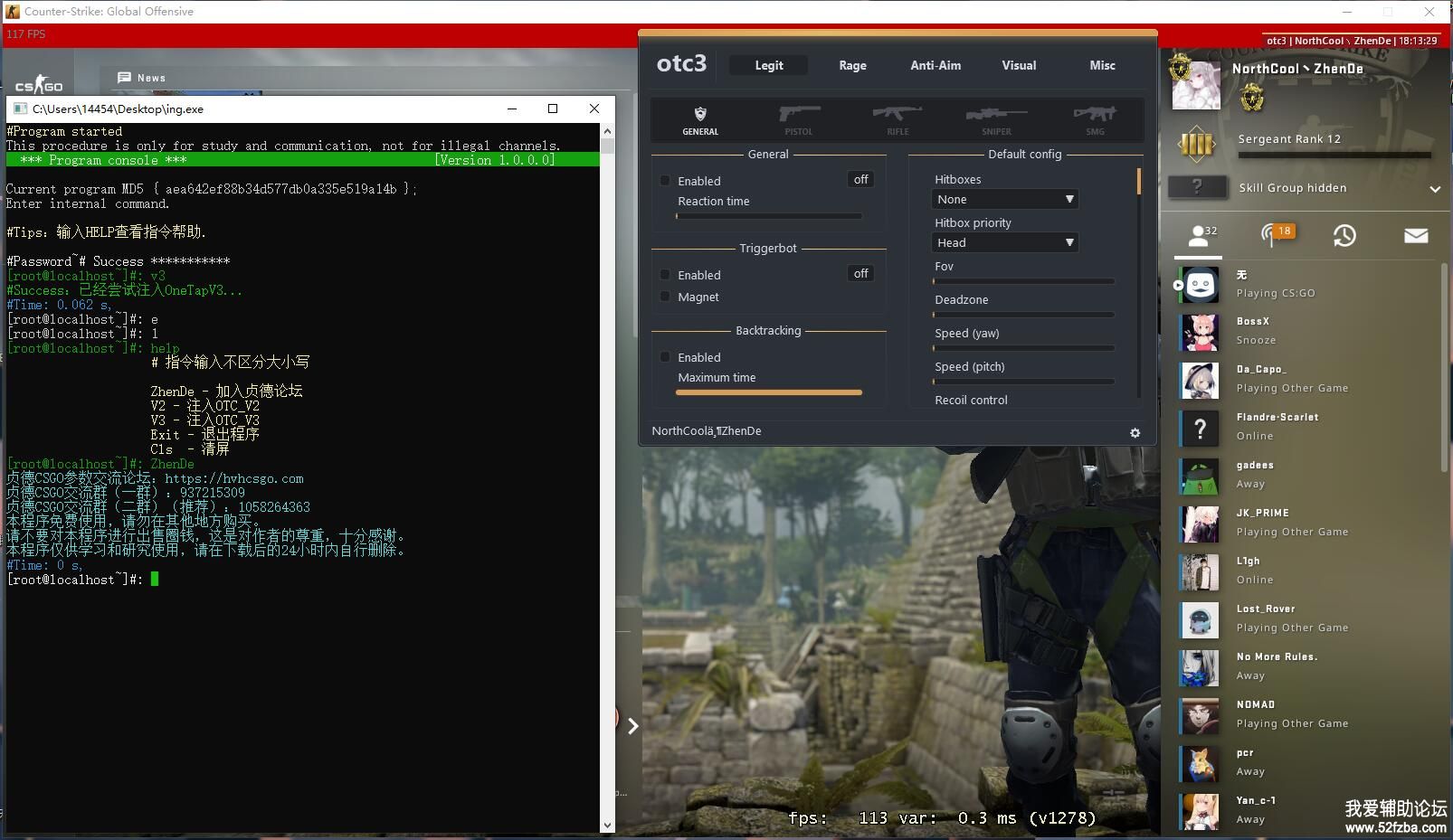Click JK_PRIME friend avatar

point(1200,524)
